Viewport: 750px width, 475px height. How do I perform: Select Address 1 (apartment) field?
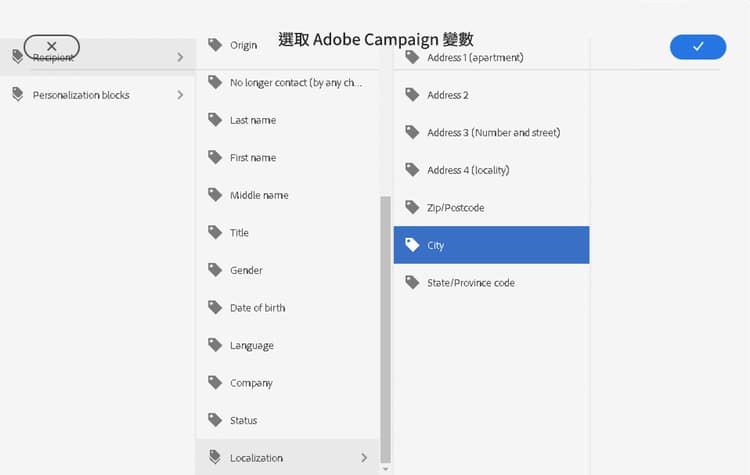pos(491,57)
